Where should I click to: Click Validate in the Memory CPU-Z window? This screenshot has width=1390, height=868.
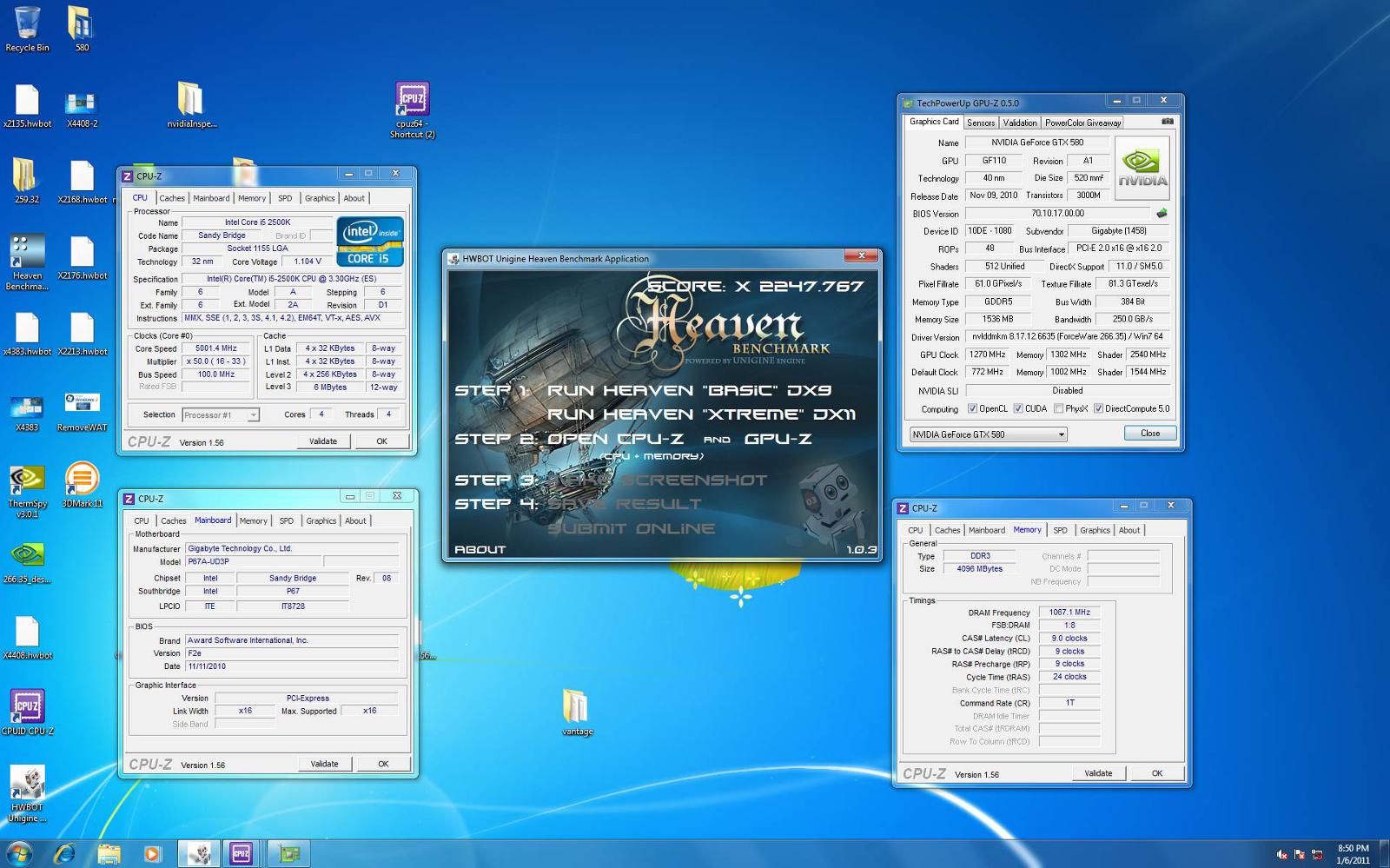(x=1098, y=773)
